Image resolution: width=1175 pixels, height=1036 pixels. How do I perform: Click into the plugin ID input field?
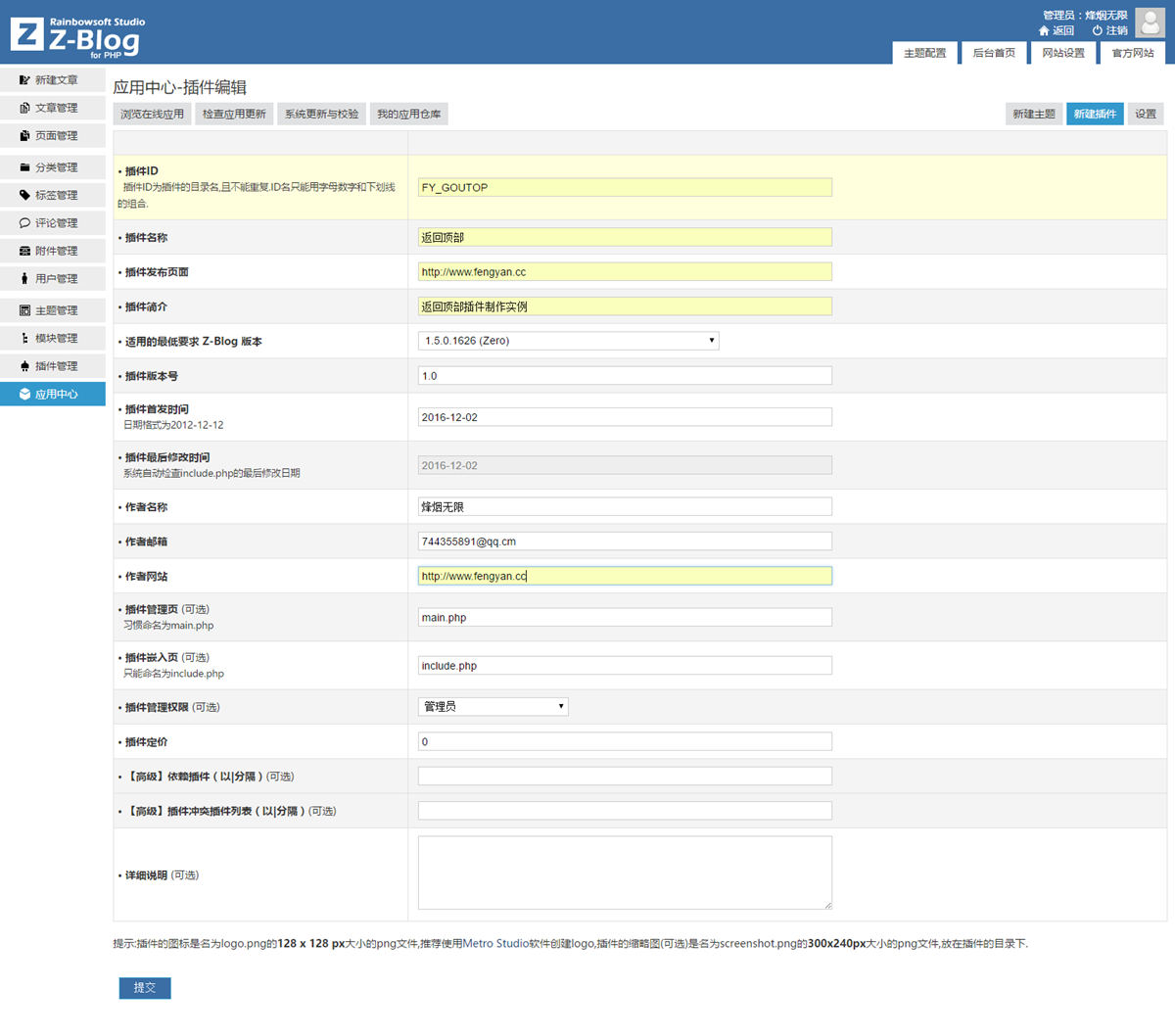tap(625, 187)
